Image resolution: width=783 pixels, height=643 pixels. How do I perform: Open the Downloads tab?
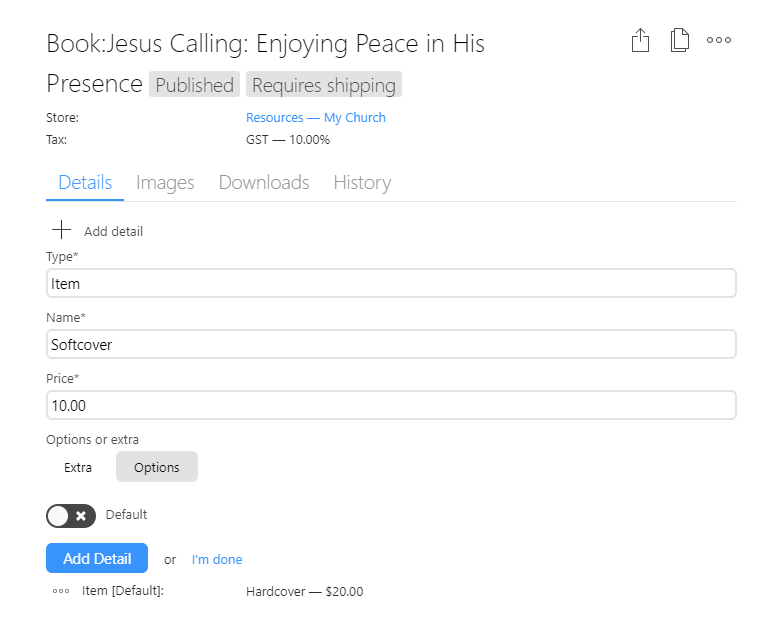(x=264, y=183)
